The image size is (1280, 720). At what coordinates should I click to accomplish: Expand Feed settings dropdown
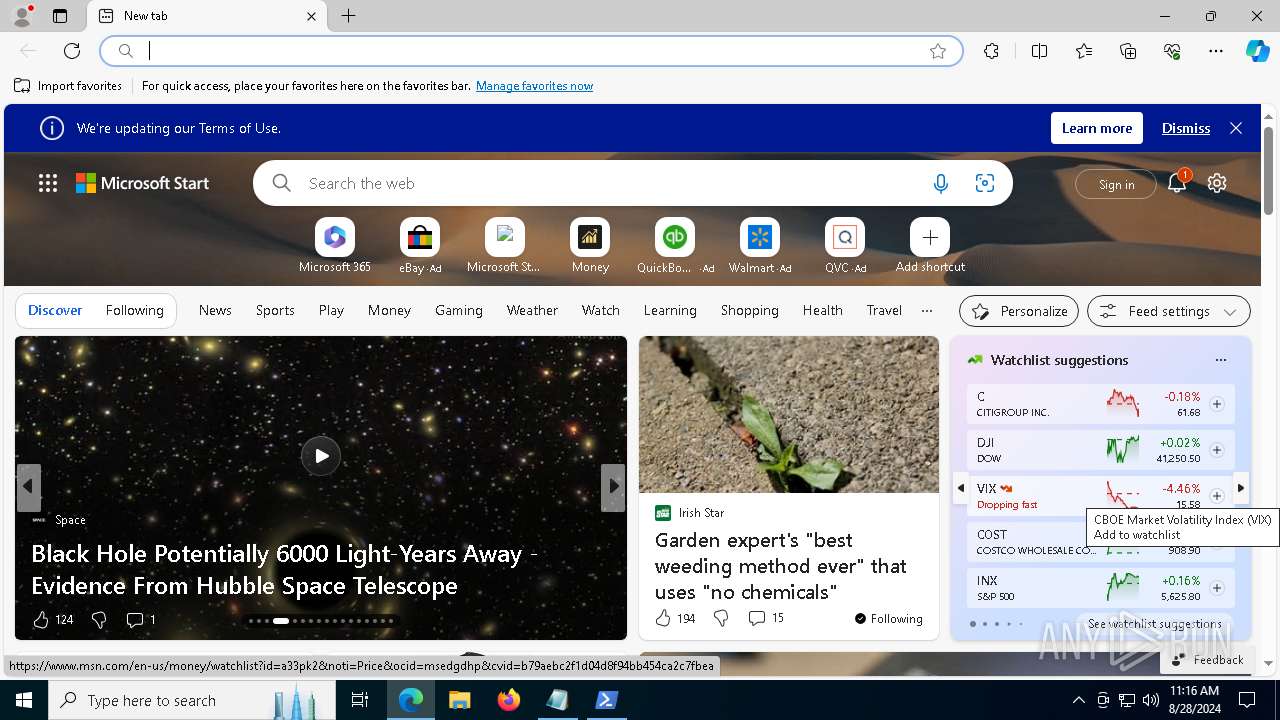tap(1169, 311)
